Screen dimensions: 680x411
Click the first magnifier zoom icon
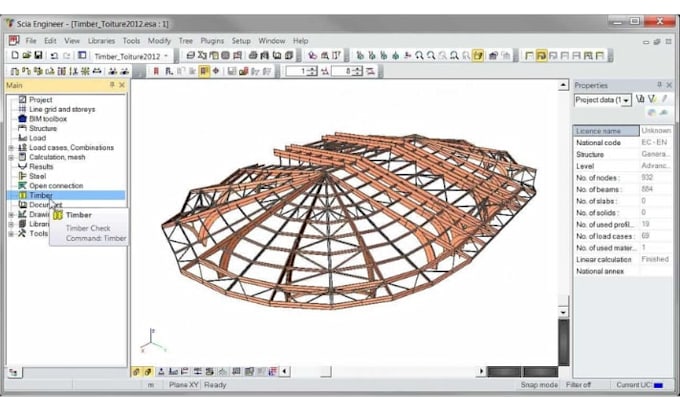pyautogui.click(x=419, y=55)
